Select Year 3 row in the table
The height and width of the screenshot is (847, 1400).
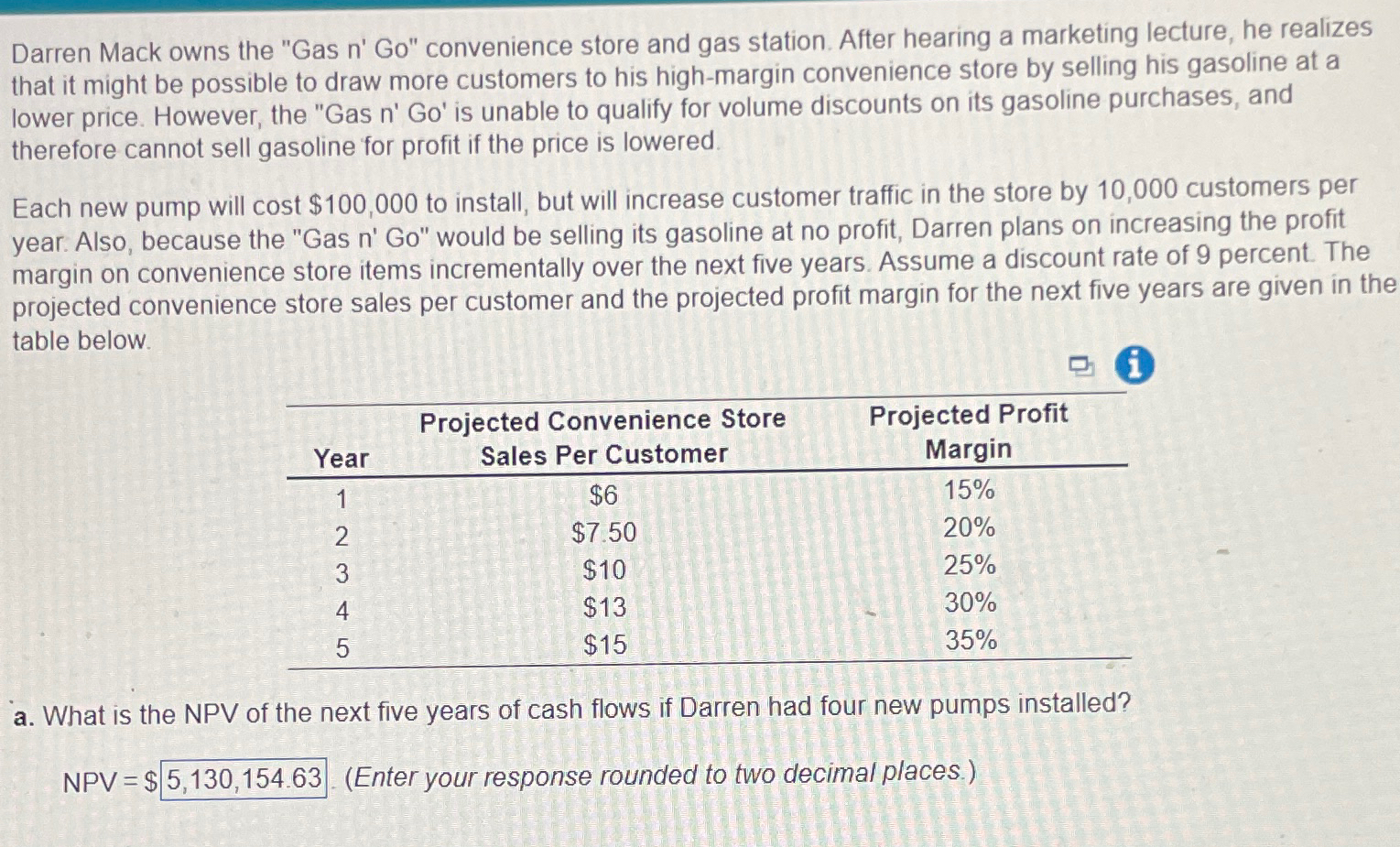pyautogui.click(x=342, y=571)
